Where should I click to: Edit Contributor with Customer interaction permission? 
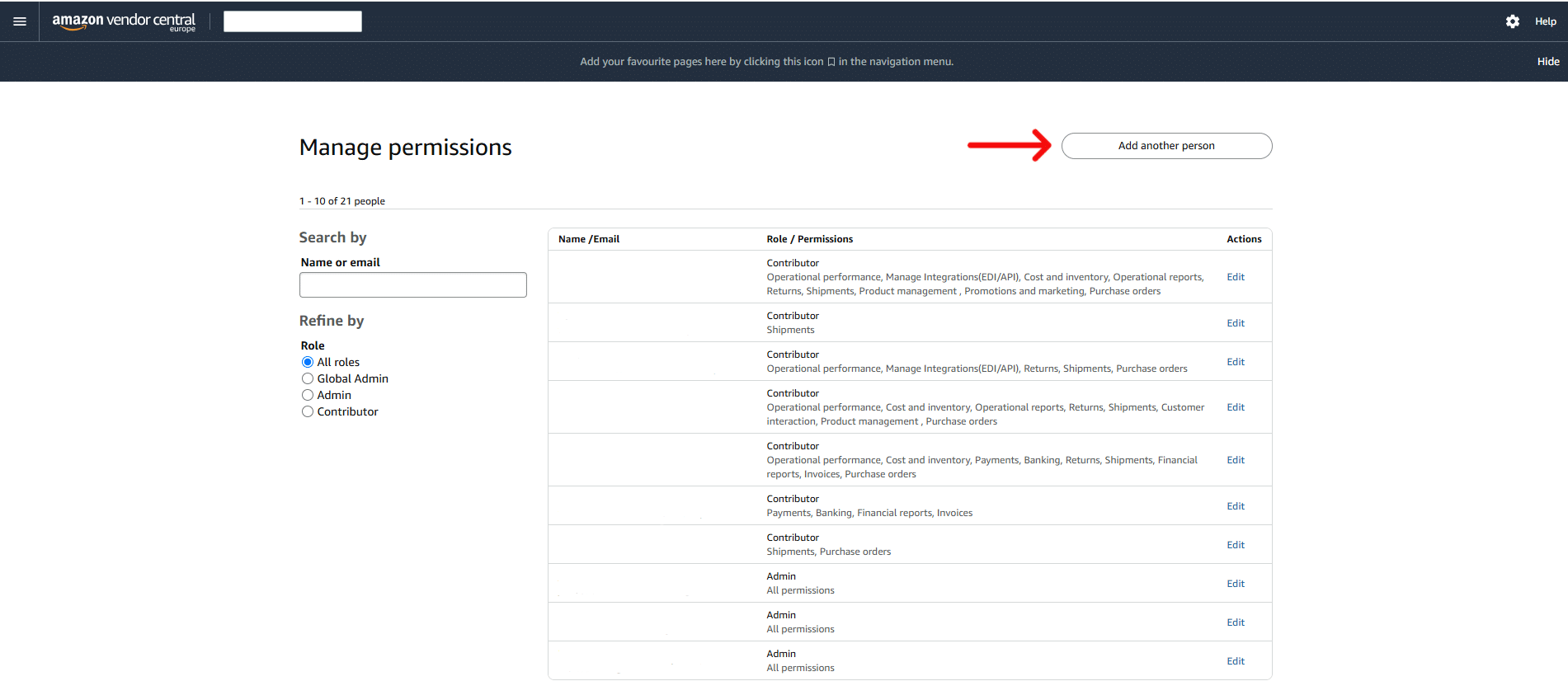[x=1235, y=407]
